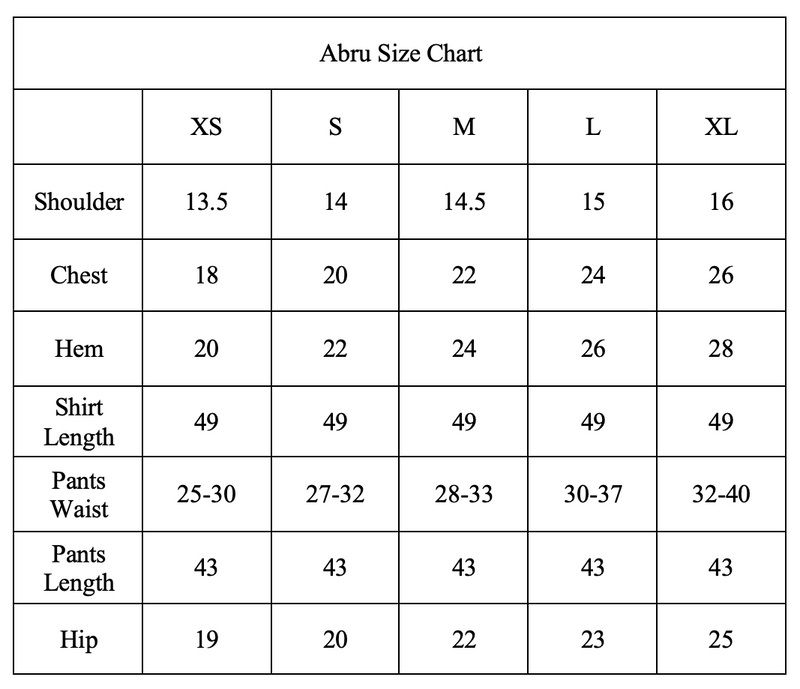Select the XL hip value 25
The image size is (800, 689).
721,639
